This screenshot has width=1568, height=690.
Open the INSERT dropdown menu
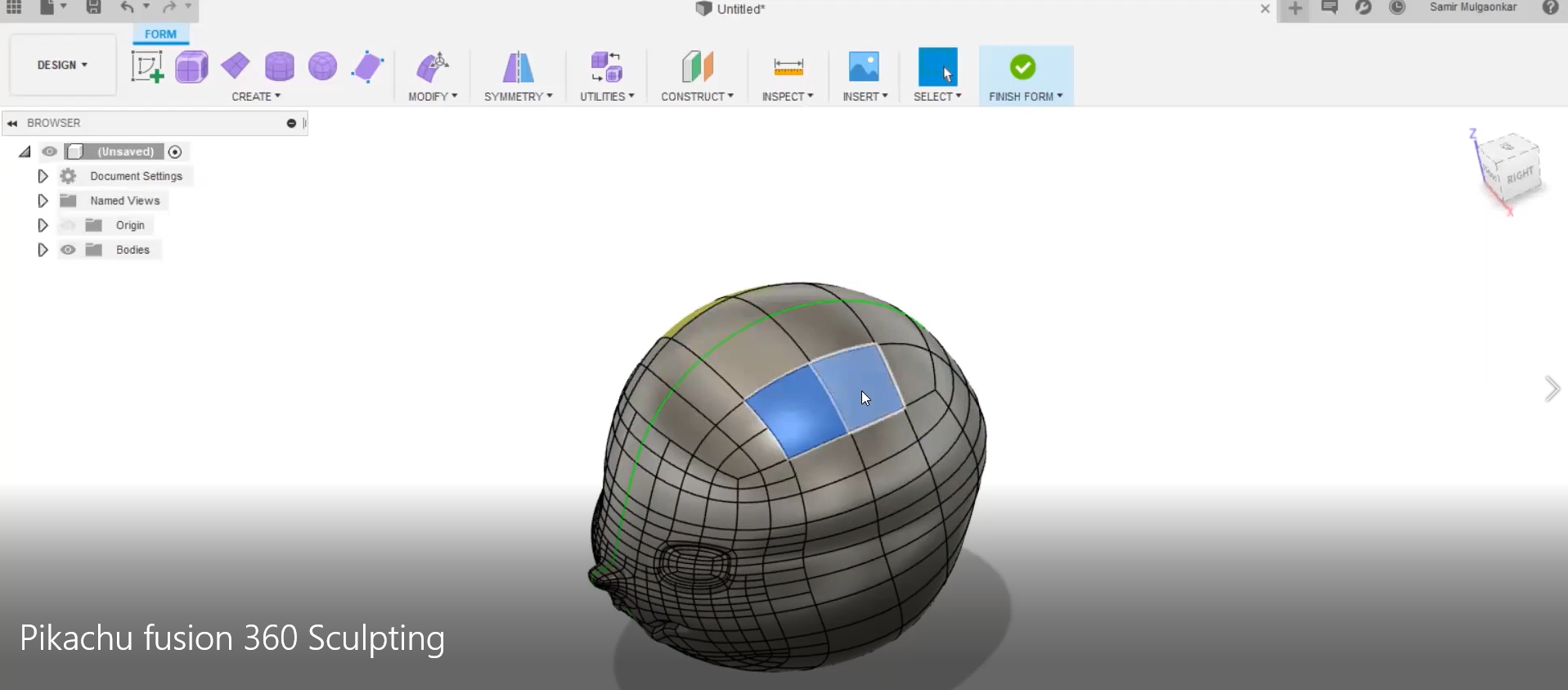coord(865,97)
